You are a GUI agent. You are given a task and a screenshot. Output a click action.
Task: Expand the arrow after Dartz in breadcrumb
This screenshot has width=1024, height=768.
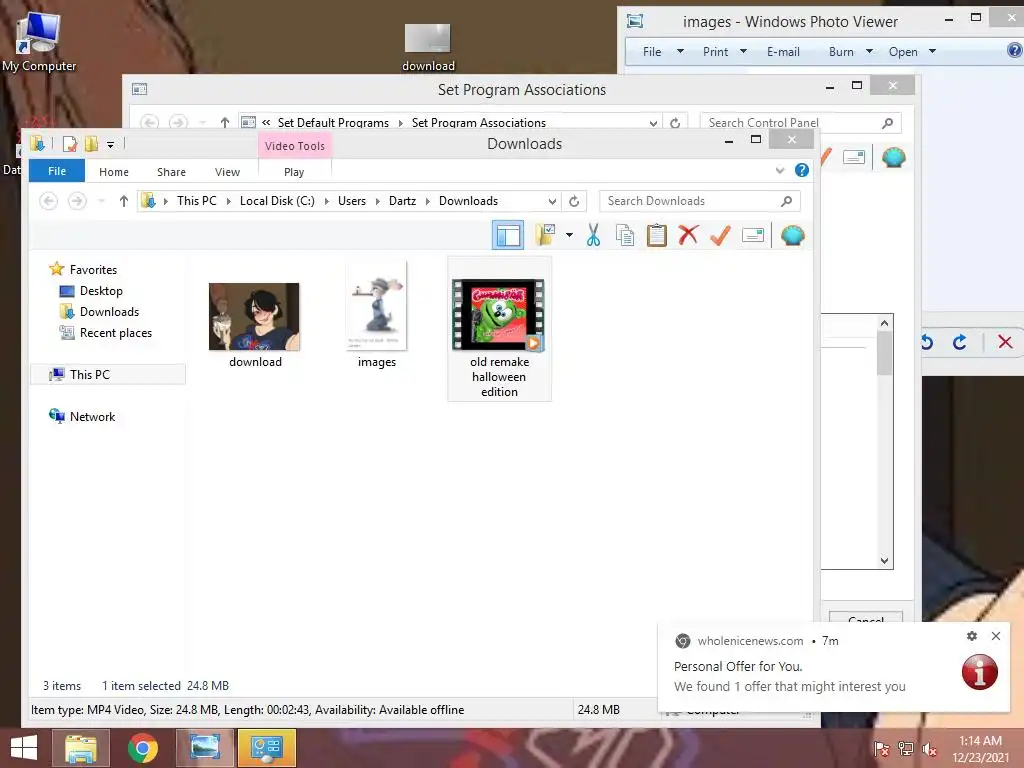coord(428,201)
